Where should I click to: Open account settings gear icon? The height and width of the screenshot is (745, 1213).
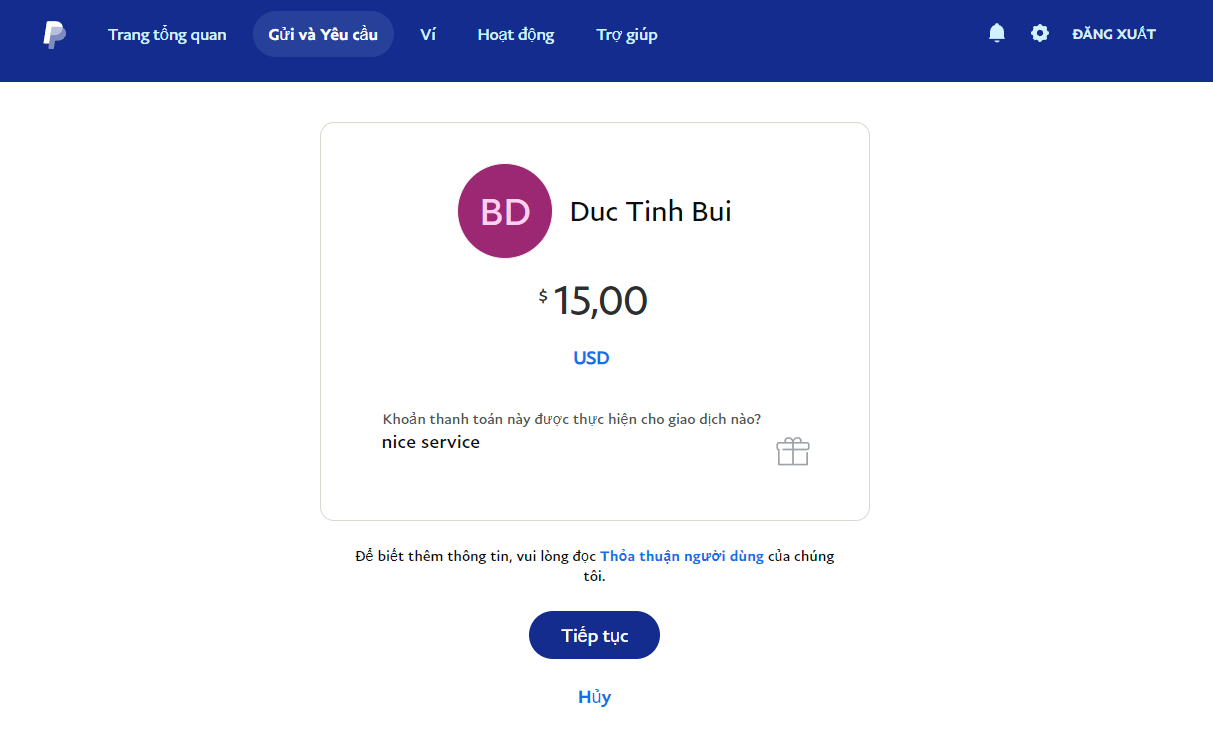pos(1040,33)
